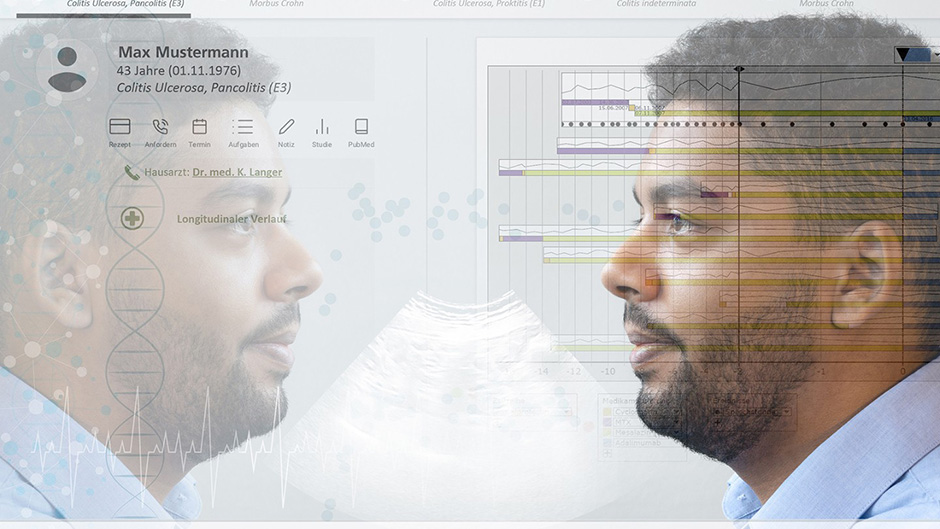
Task: Click the 15.06.2007 date label in chart
Action: pos(613,108)
